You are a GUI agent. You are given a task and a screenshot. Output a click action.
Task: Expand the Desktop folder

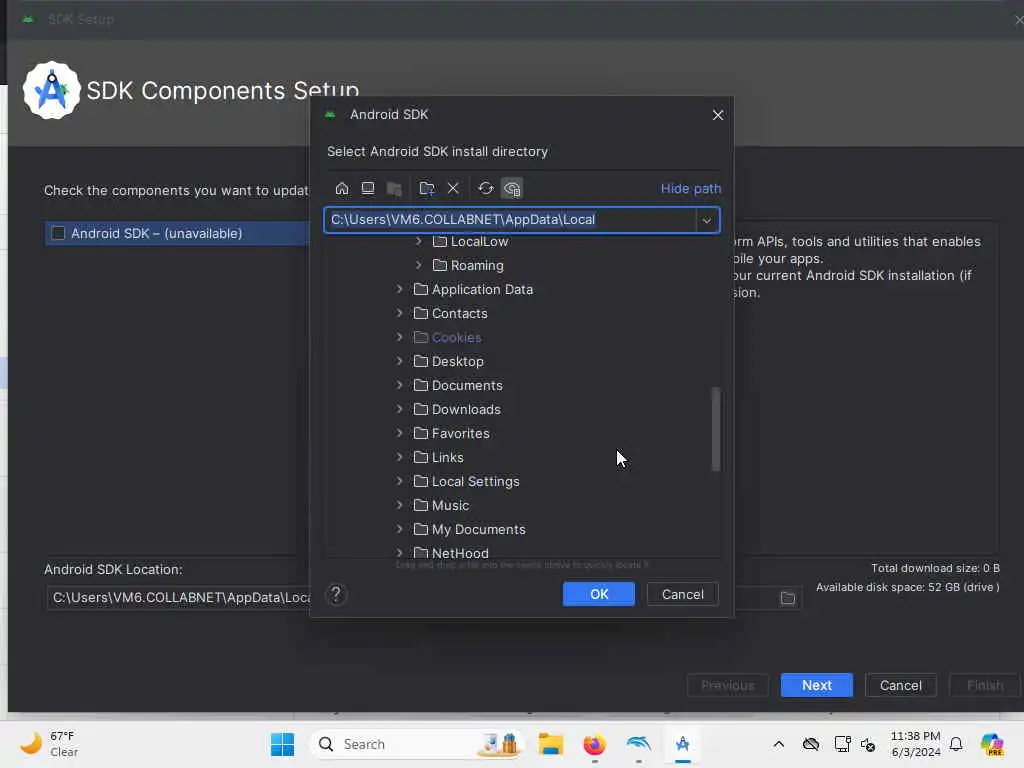(x=400, y=361)
